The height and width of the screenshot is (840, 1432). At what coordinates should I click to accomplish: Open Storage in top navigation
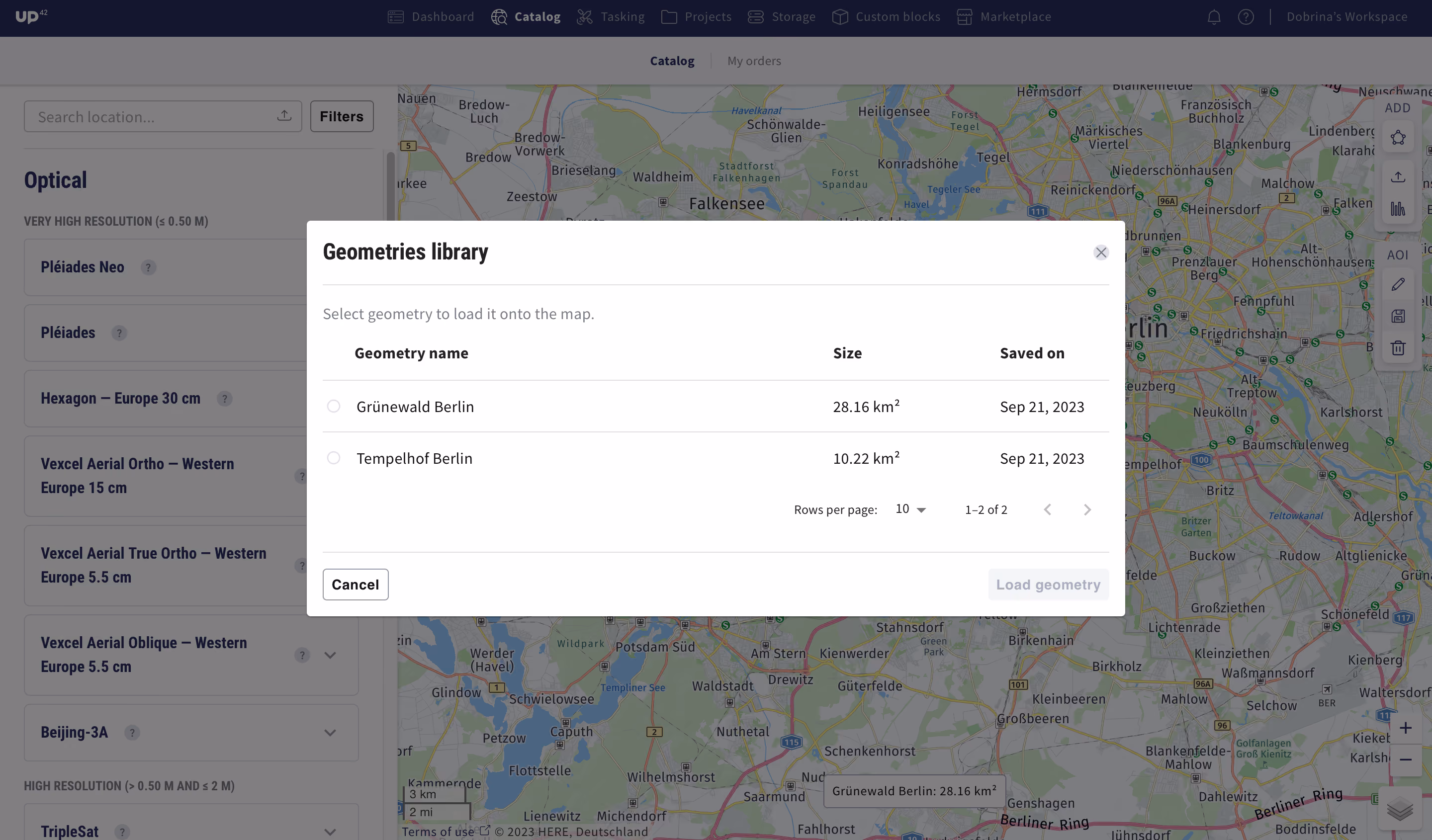[x=781, y=17]
